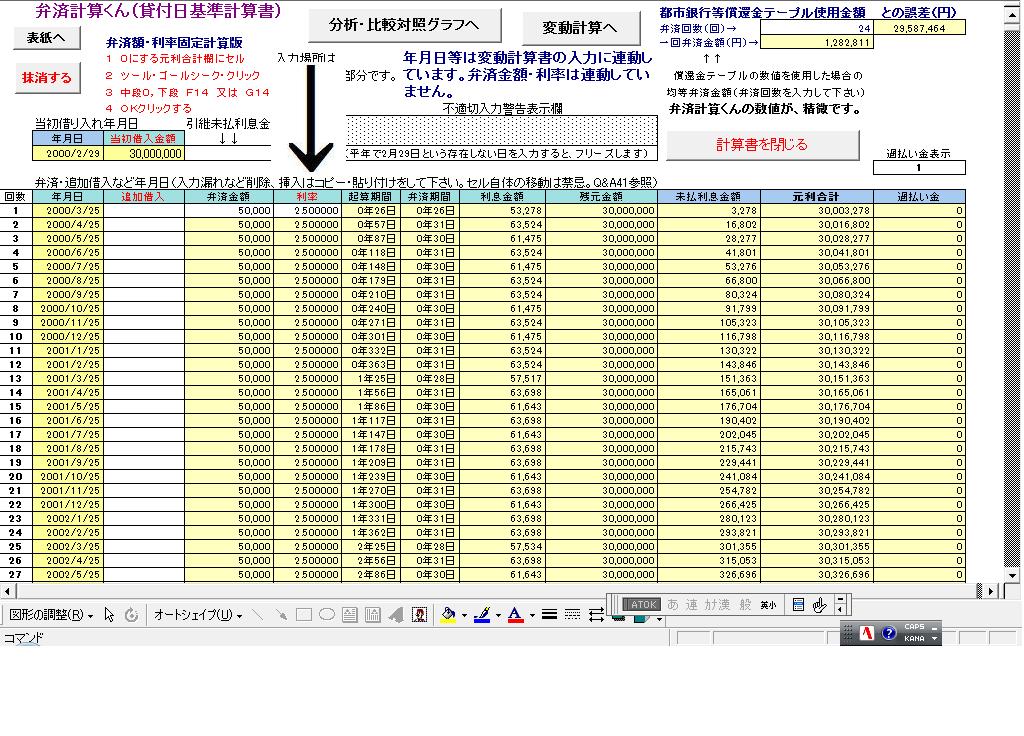
Task: Select the 利率 column header
Action: [x=307, y=197]
